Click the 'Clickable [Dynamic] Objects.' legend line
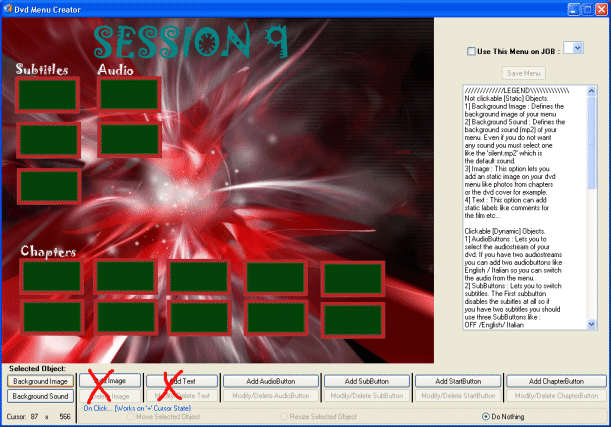This screenshot has height=427, width=611. coord(505,231)
